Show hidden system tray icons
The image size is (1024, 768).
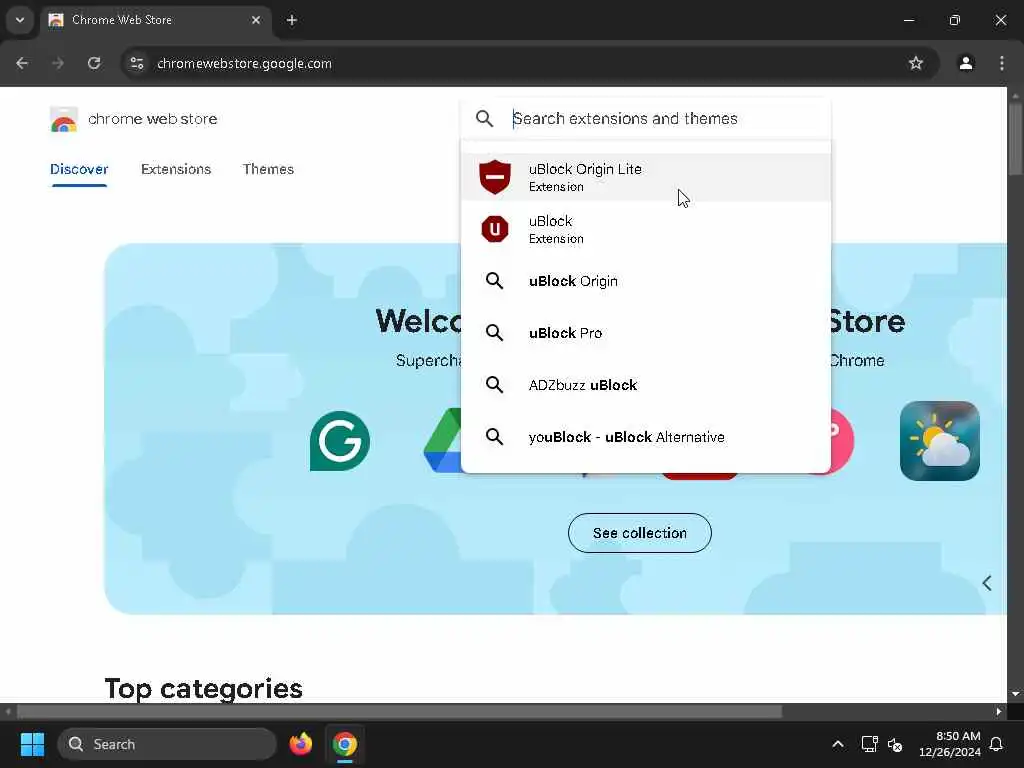[838, 744]
